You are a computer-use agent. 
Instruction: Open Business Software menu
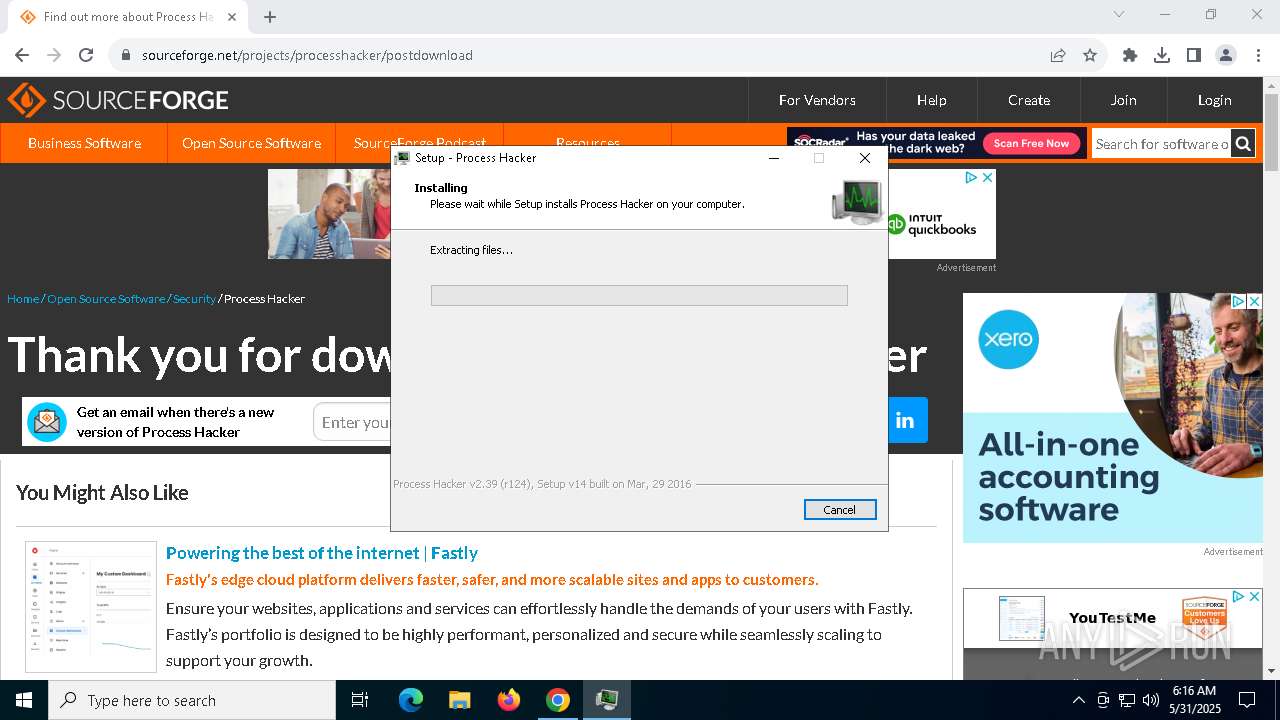click(84, 143)
